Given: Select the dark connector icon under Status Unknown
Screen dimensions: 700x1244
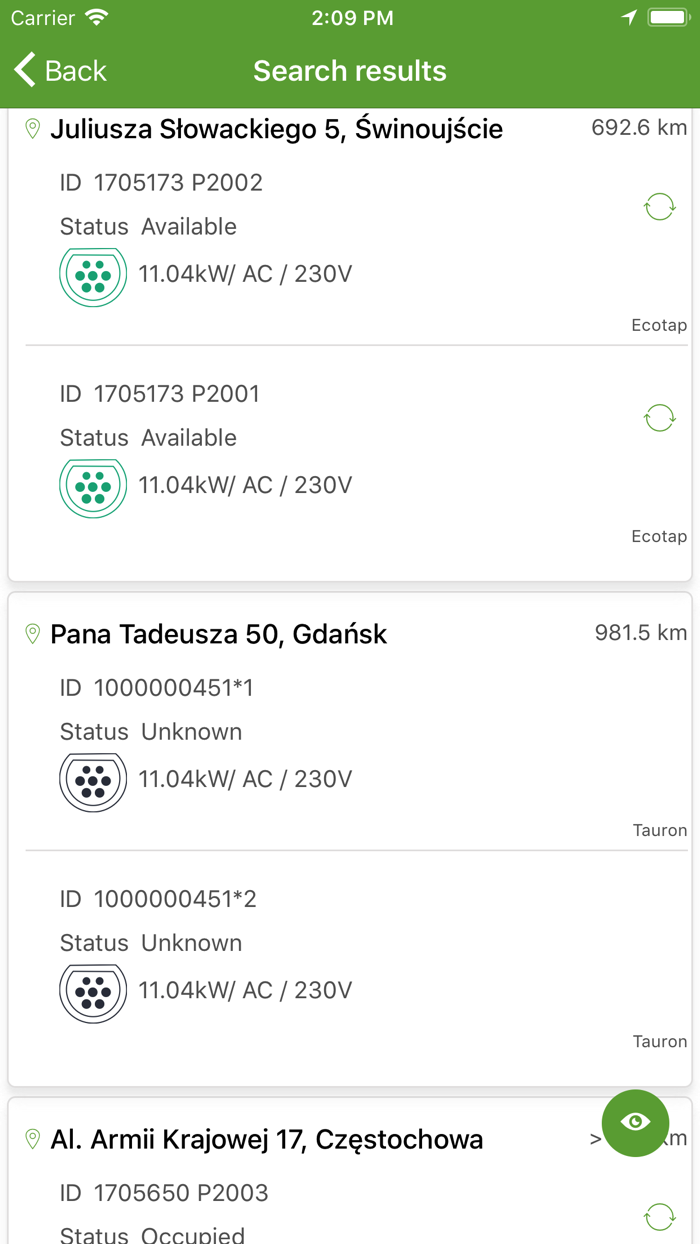Looking at the screenshot, I should click(93, 780).
